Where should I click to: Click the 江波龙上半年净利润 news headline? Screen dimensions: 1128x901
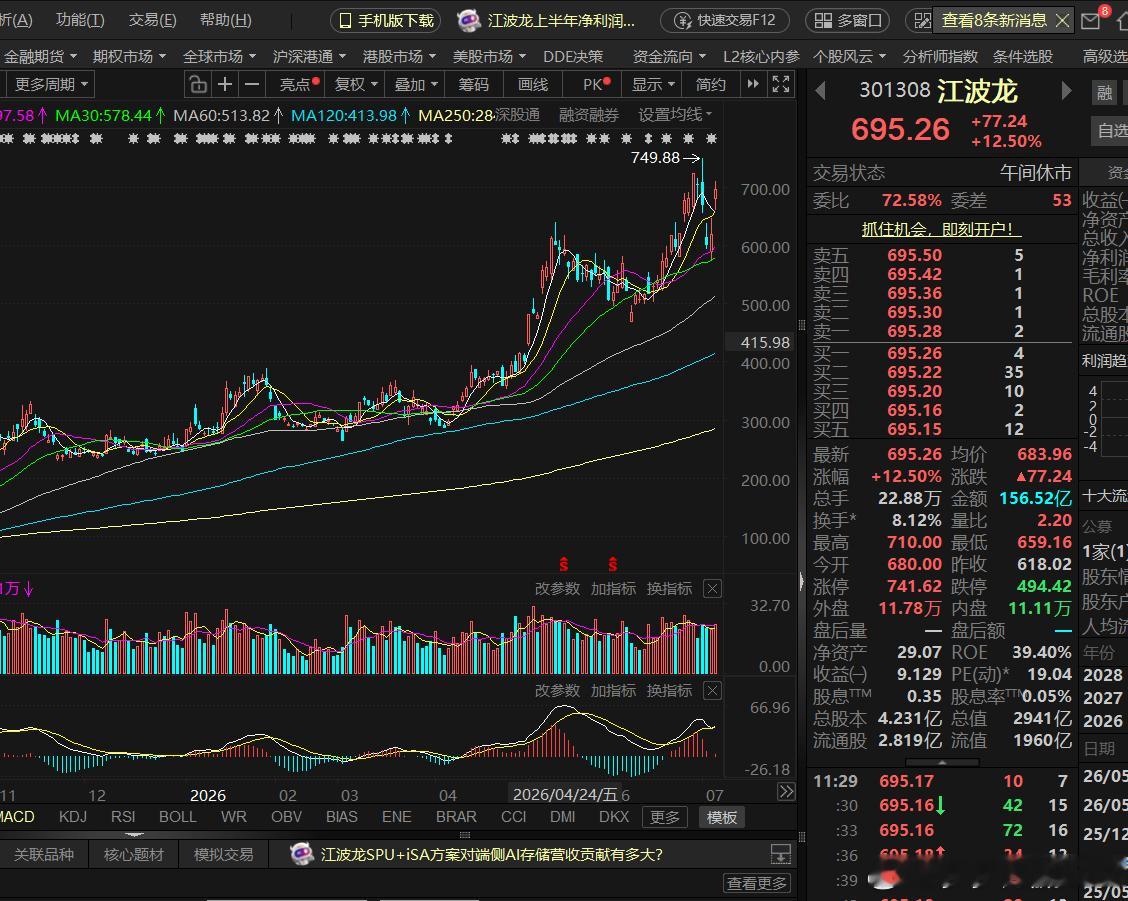point(561,21)
